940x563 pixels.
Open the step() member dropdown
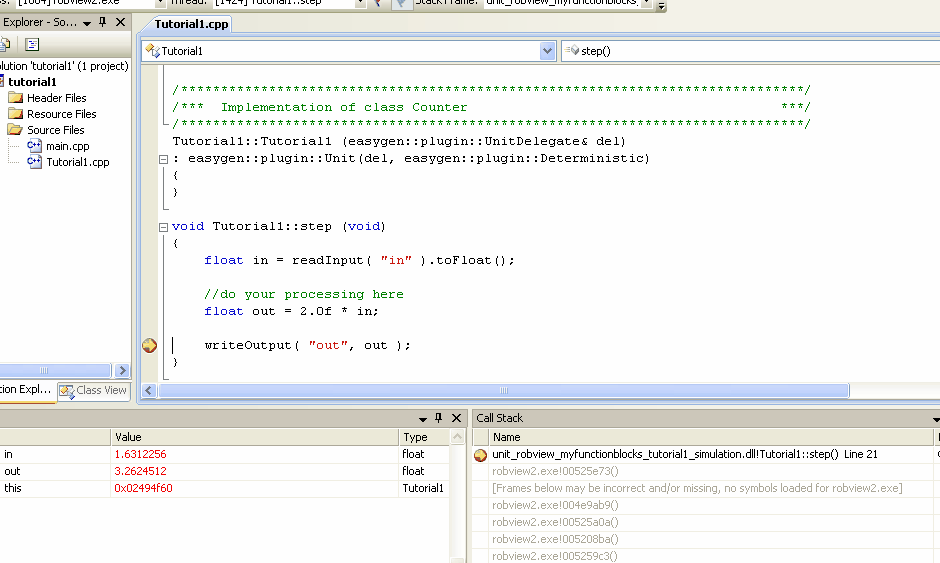749,51
